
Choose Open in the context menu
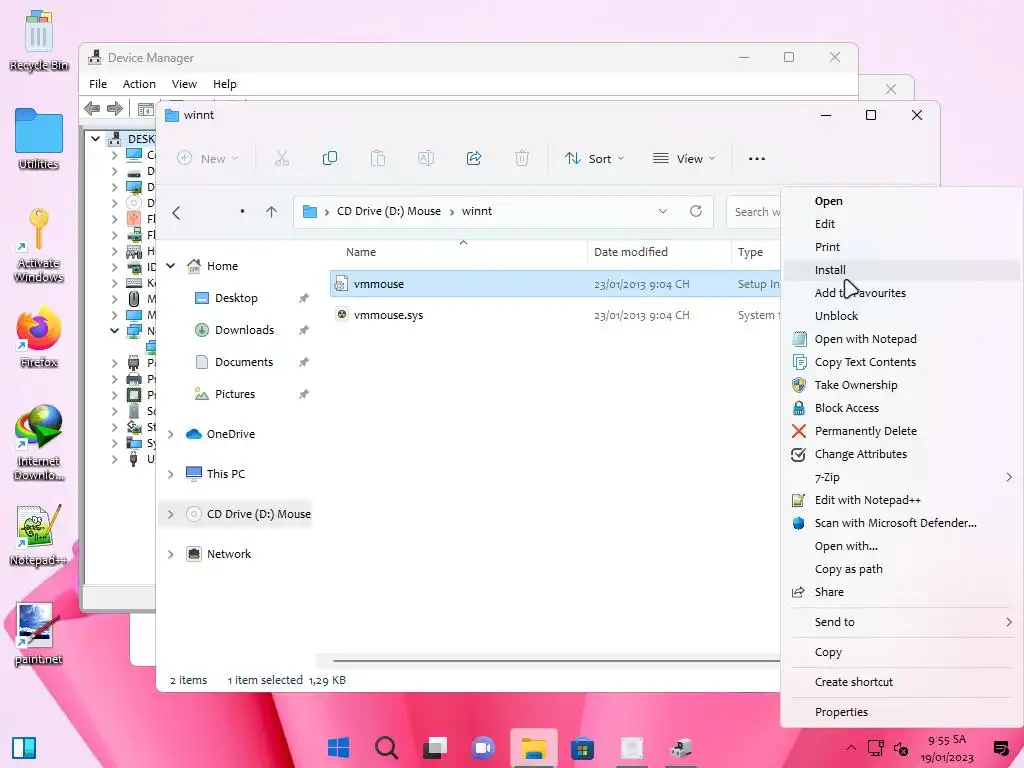click(902, 201)
